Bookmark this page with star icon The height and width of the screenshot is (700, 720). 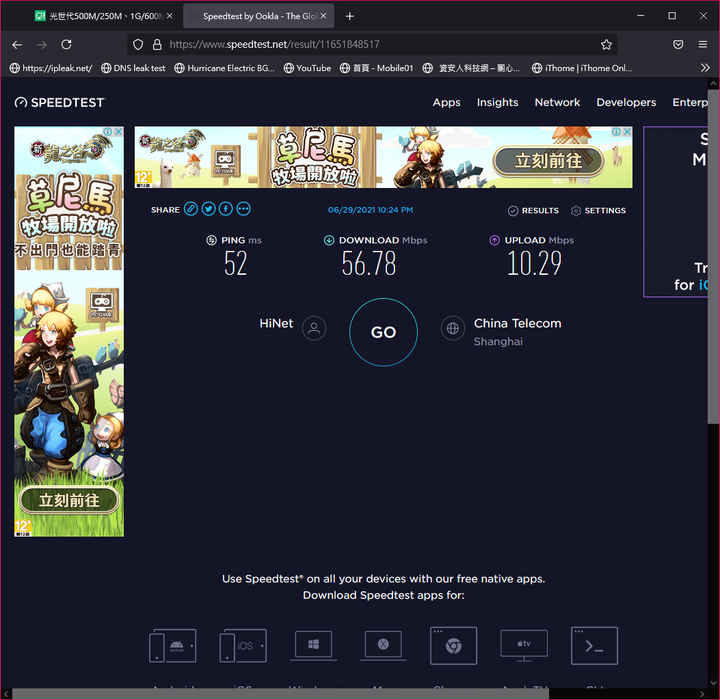(x=606, y=45)
